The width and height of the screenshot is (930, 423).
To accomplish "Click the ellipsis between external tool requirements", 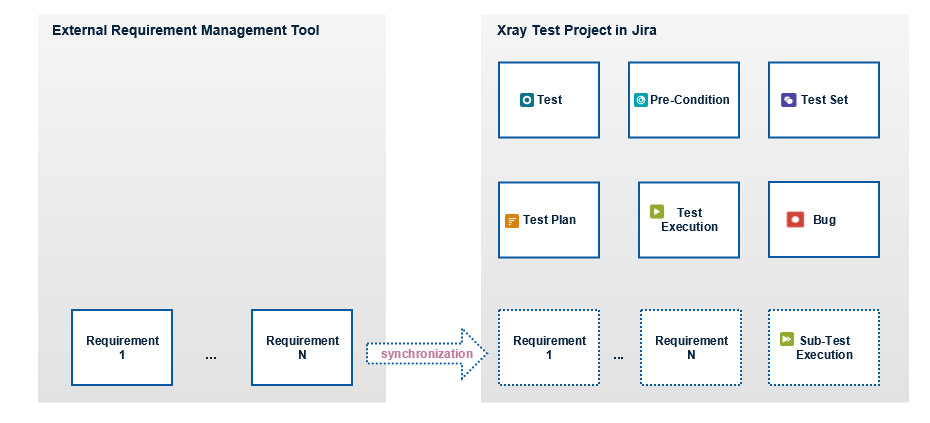I will [x=211, y=358].
